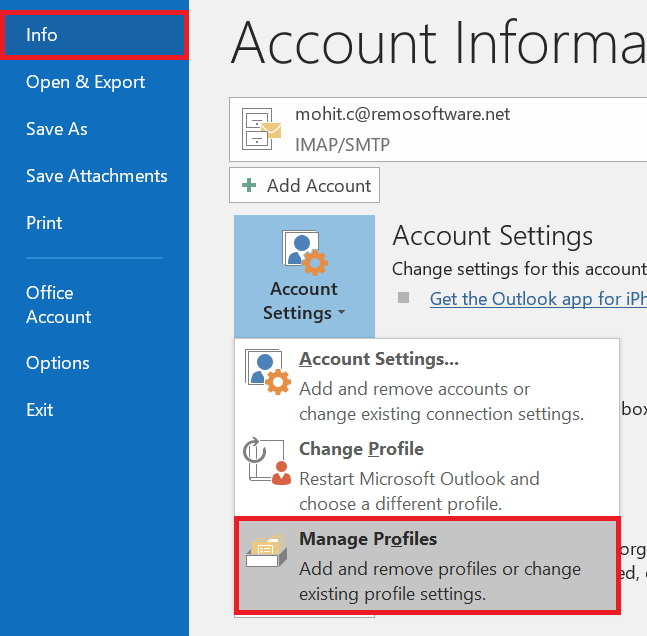Open Outlook Options
This screenshot has width=647, height=636.
tap(57, 363)
